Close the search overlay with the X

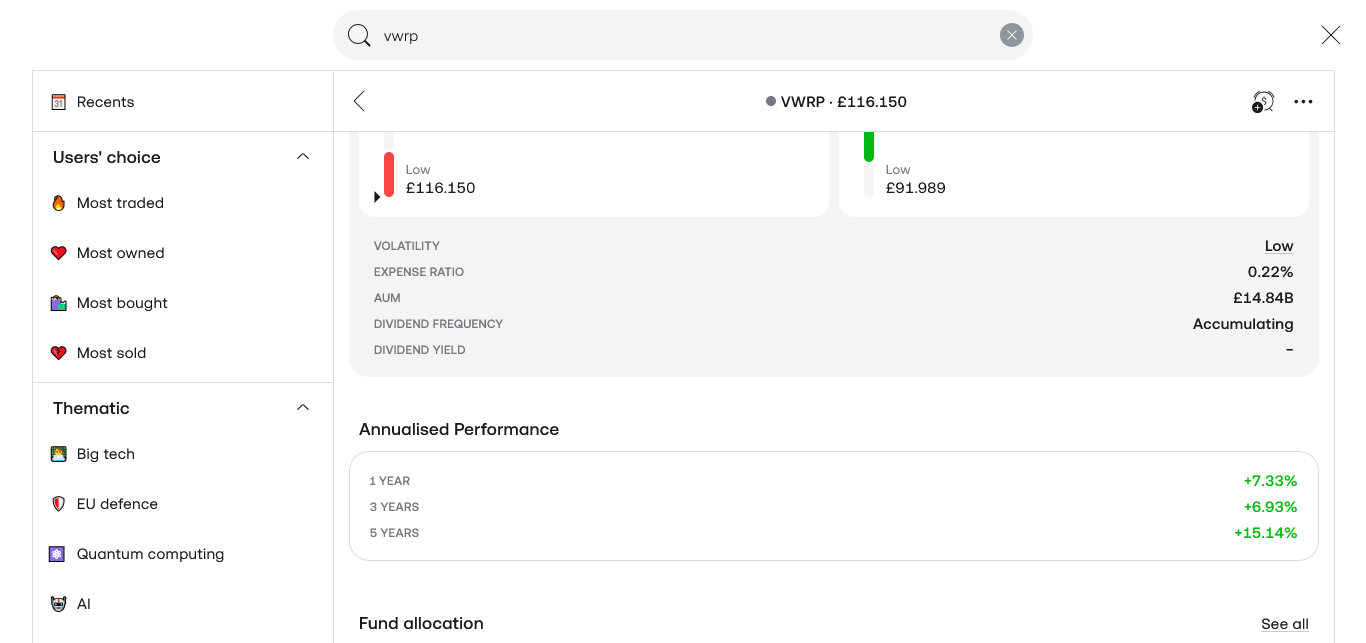point(1330,36)
